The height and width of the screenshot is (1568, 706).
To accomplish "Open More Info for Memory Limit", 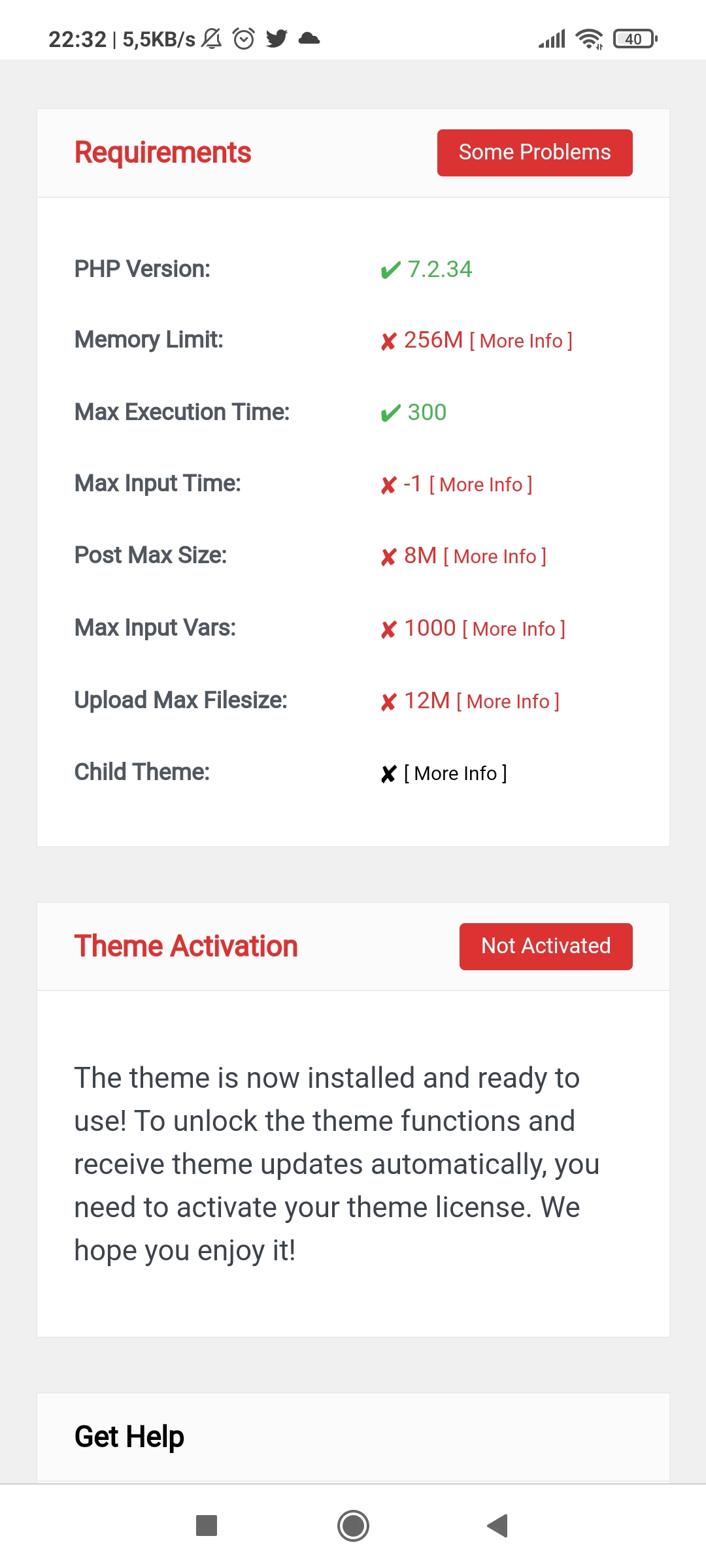I will [x=521, y=341].
